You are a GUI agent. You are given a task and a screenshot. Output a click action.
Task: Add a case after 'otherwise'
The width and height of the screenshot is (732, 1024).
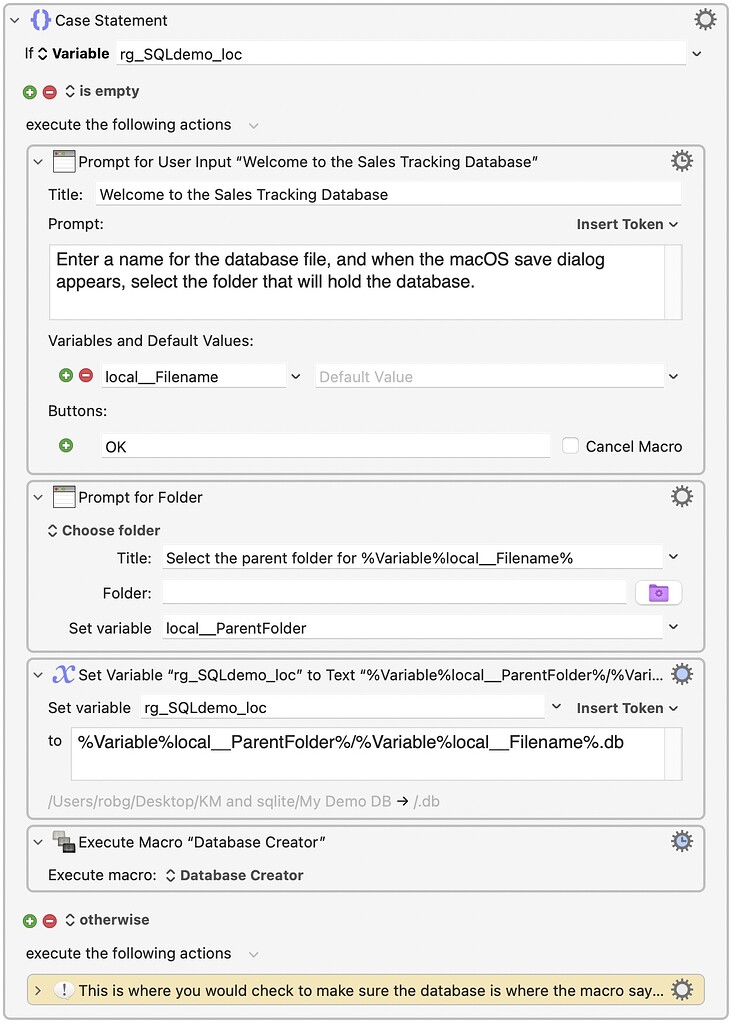point(29,921)
